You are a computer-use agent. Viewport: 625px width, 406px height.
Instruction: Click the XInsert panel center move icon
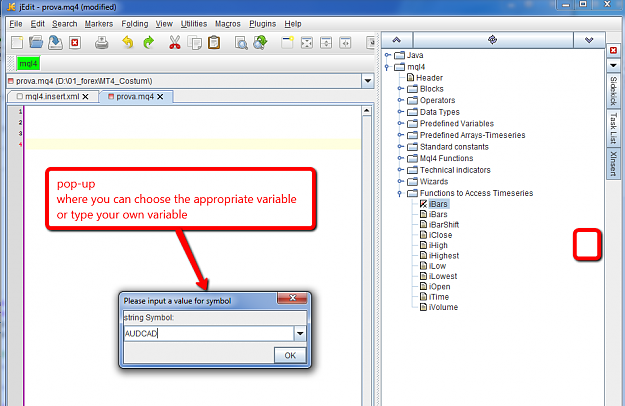pos(493,40)
